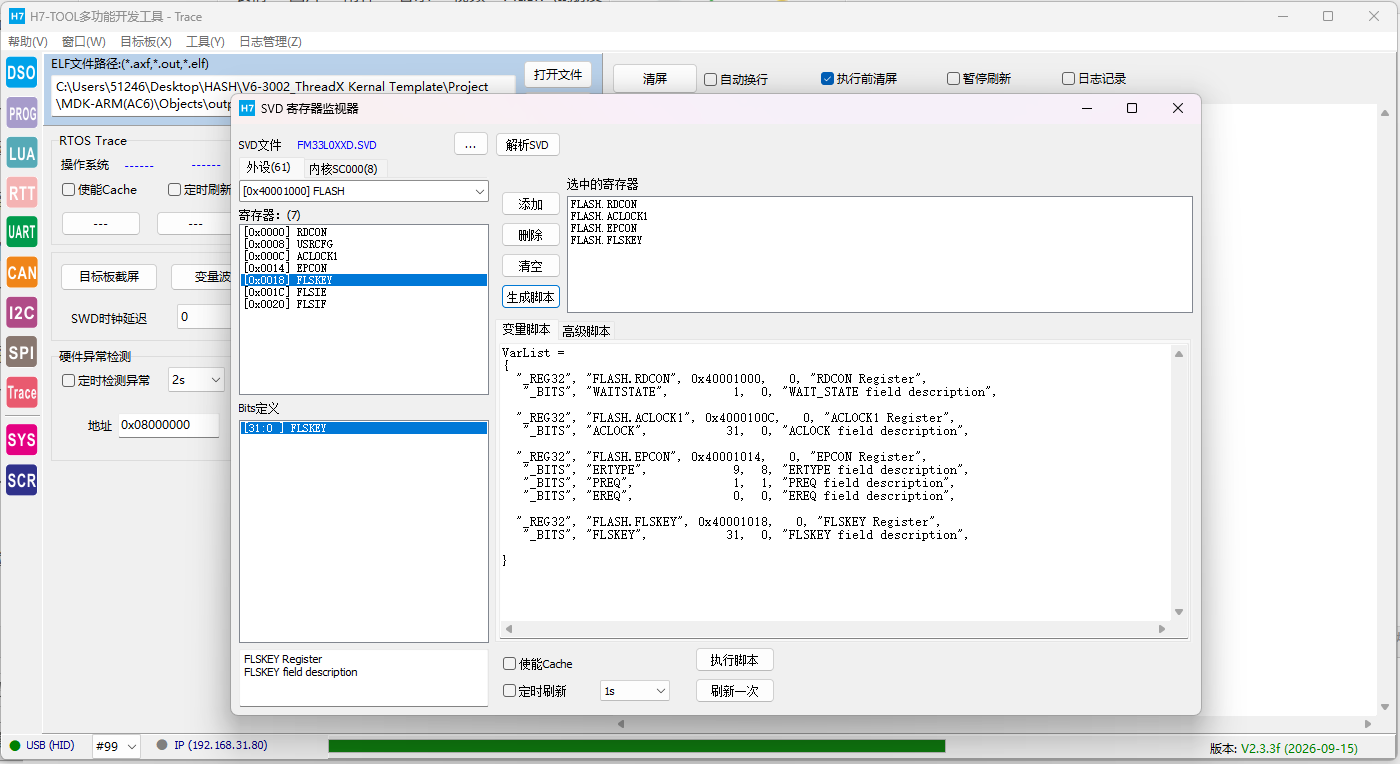Browse for SVD file with ... button

click(x=471, y=145)
